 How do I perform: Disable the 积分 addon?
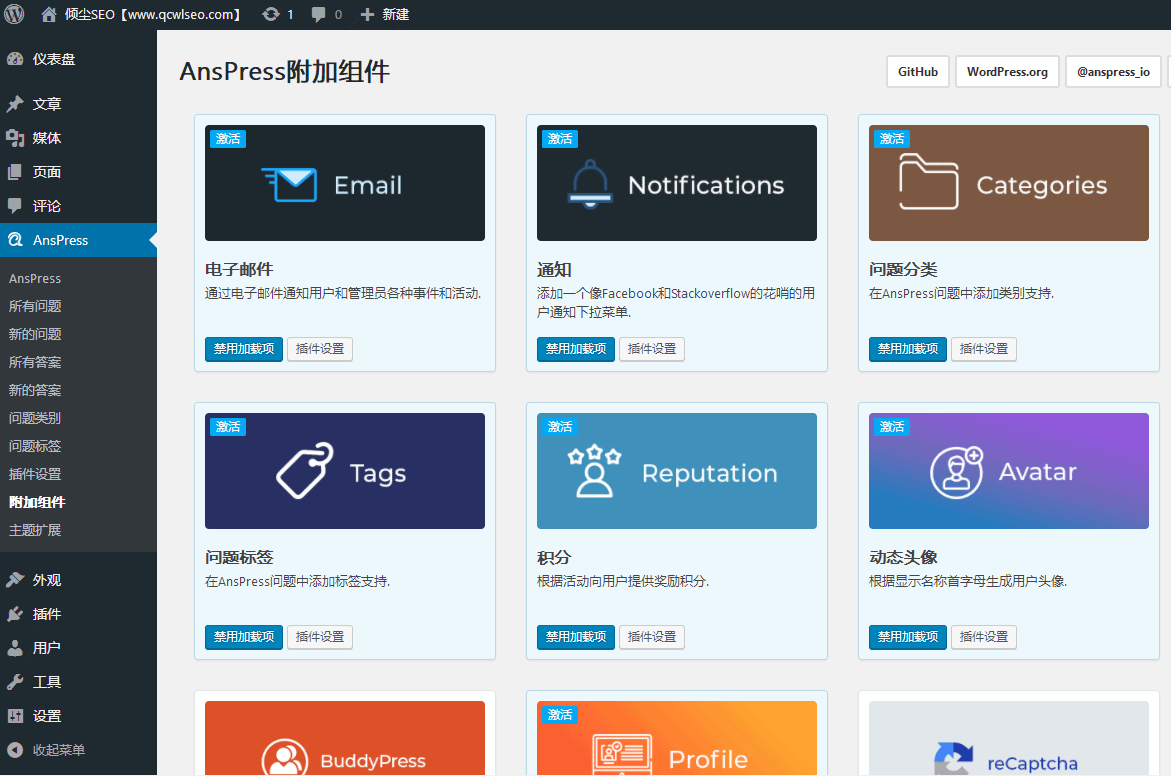576,637
